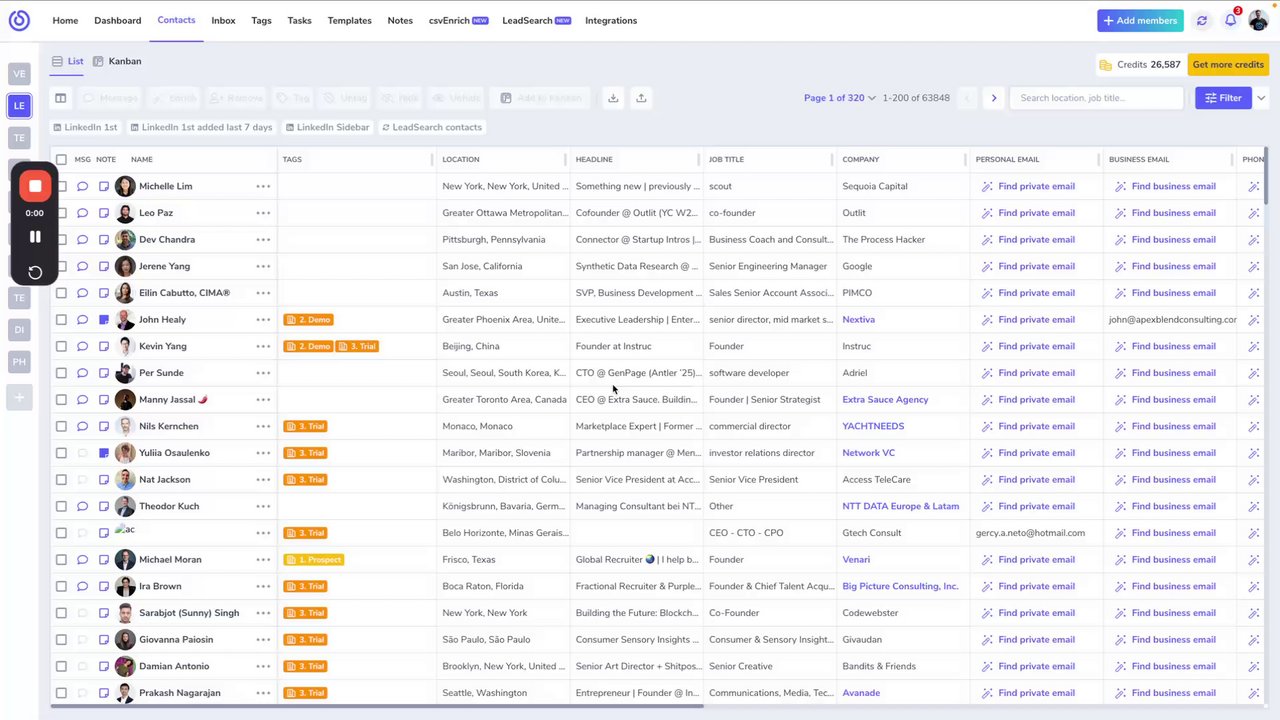This screenshot has height=720, width=1280.
Task: Click the vertical scrollbar at the table's right edge
Action: click(1266, 177)
